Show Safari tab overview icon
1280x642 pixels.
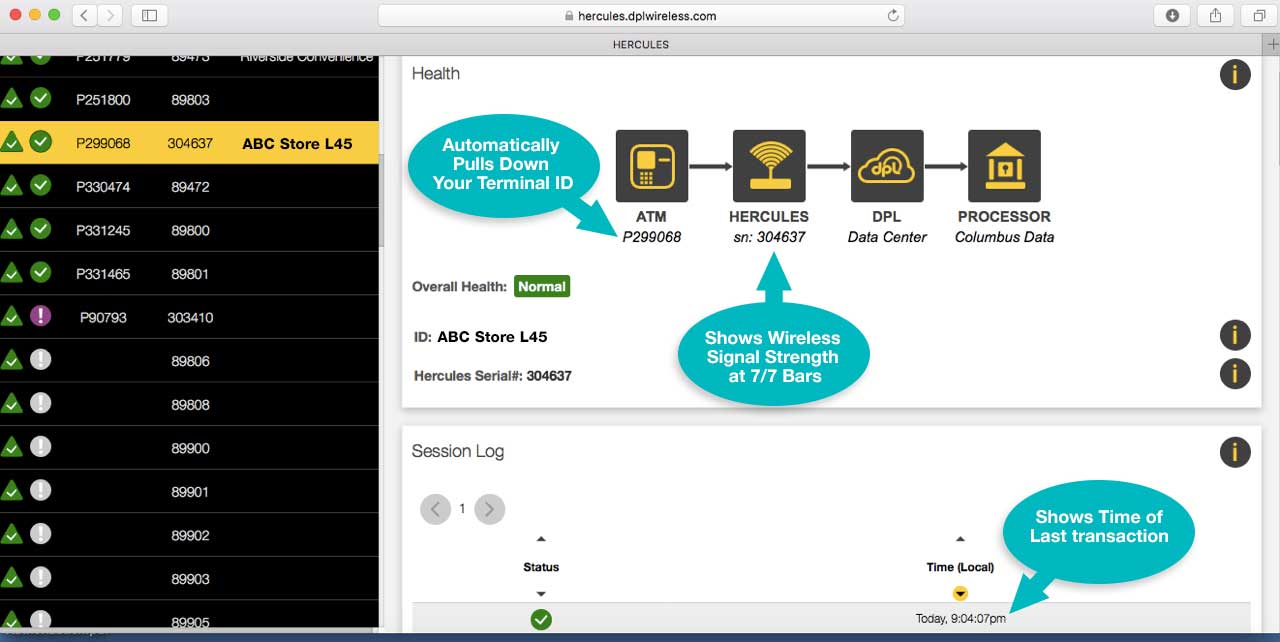tap(1259, 15)
